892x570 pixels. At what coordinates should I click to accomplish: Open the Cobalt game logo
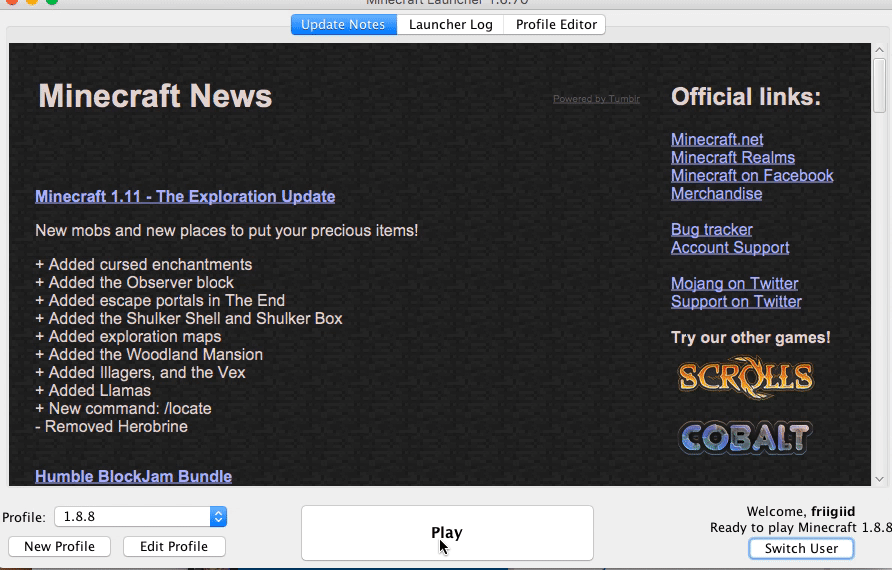coord(746,437)
